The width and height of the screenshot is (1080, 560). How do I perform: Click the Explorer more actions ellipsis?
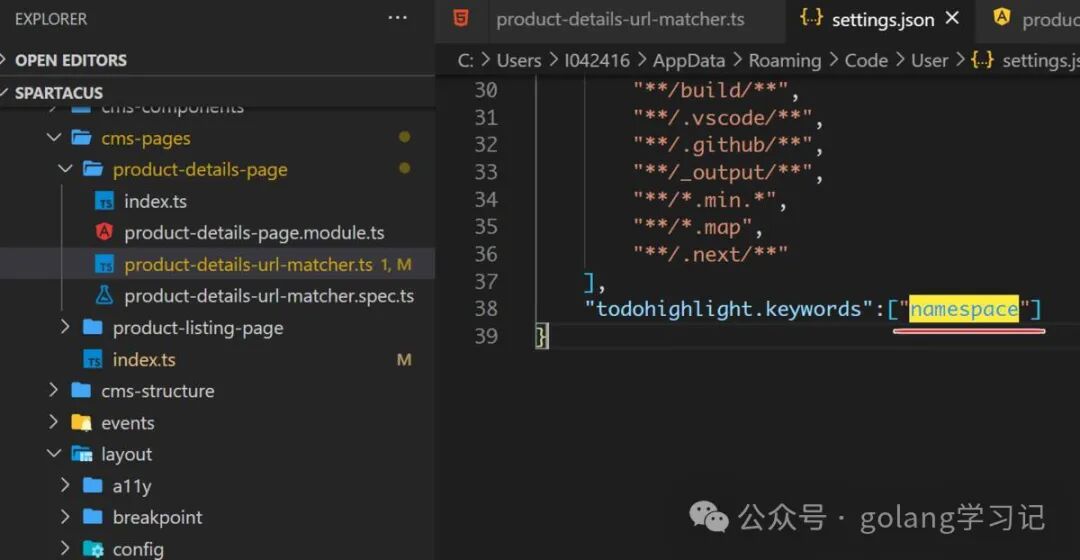[397, 18]
